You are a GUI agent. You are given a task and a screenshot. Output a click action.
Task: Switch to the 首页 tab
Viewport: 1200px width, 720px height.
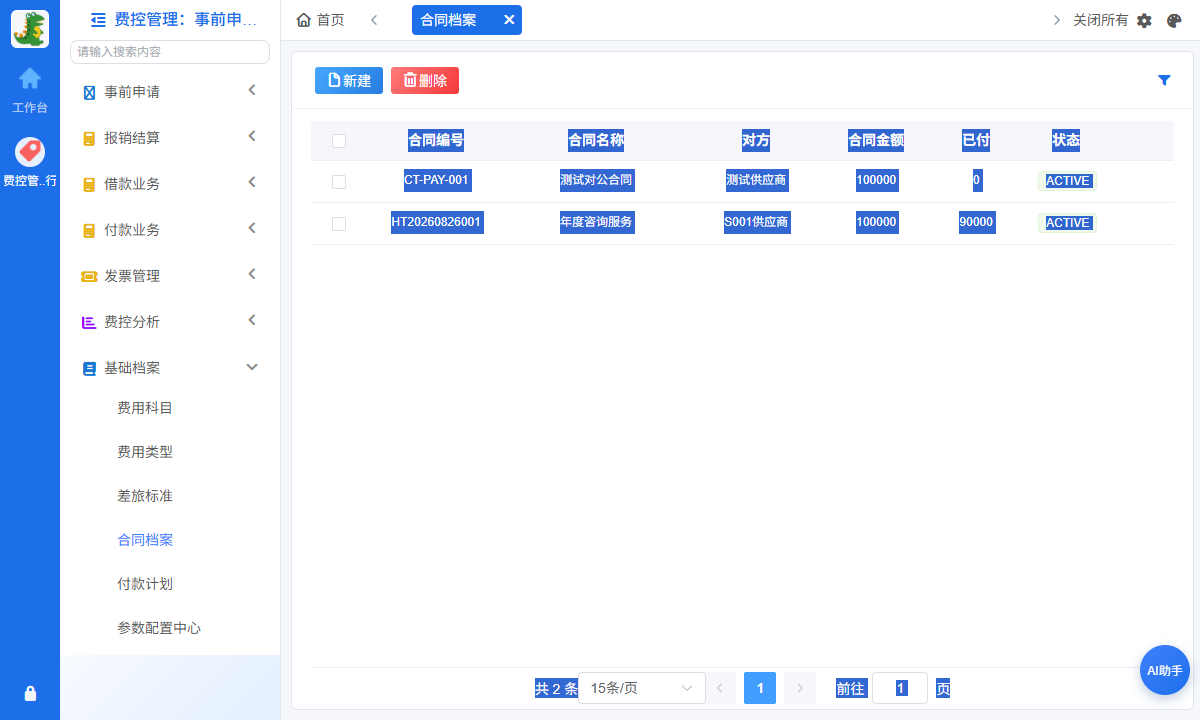[x=321, y=20]
